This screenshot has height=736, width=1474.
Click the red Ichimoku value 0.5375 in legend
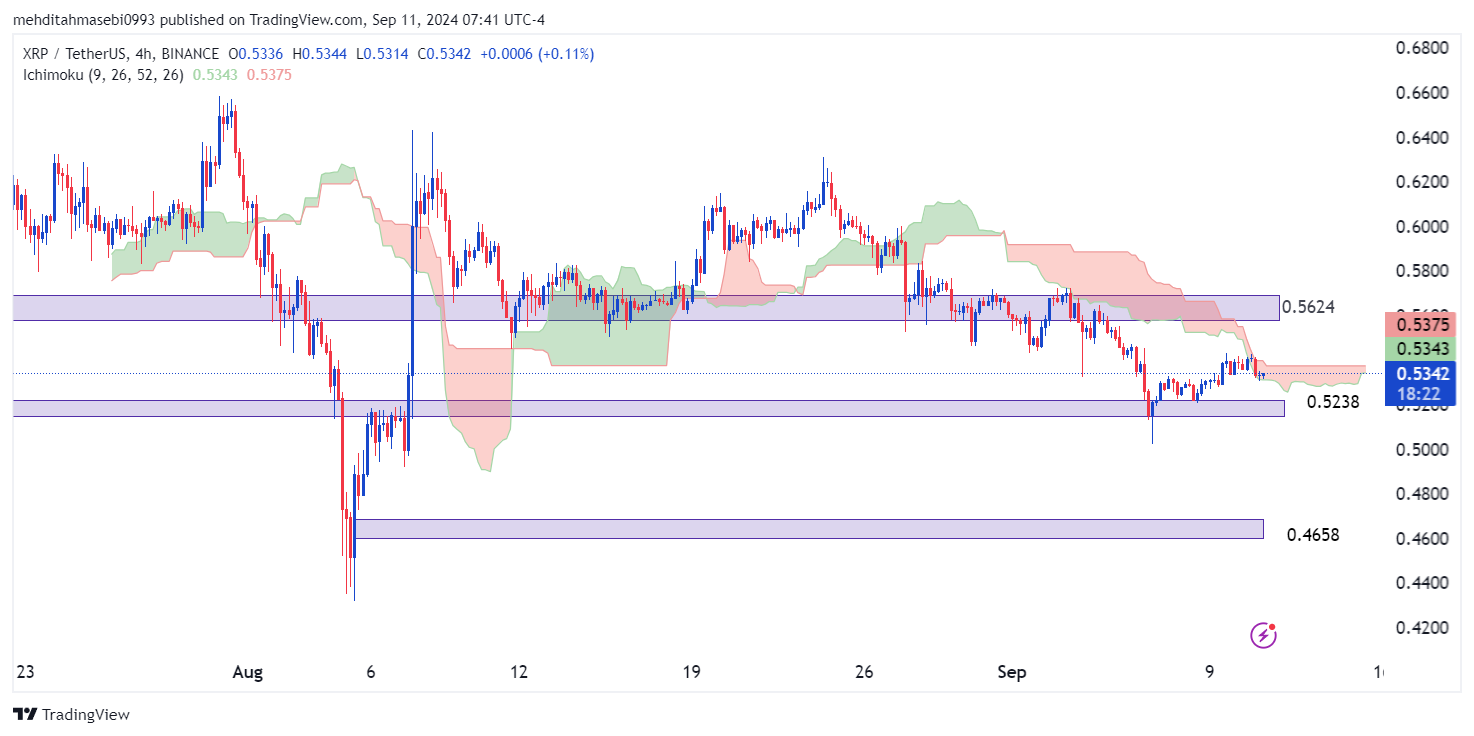point(269,74)
